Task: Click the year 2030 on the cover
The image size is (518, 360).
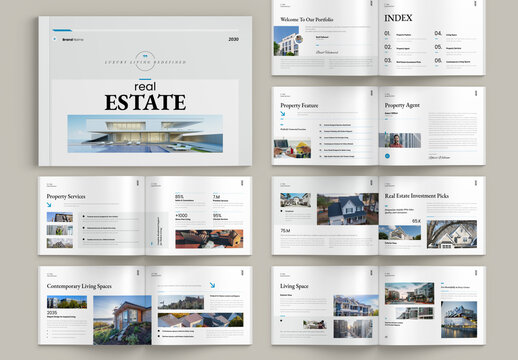Action: pyautogui.click(x=233, y=39)
